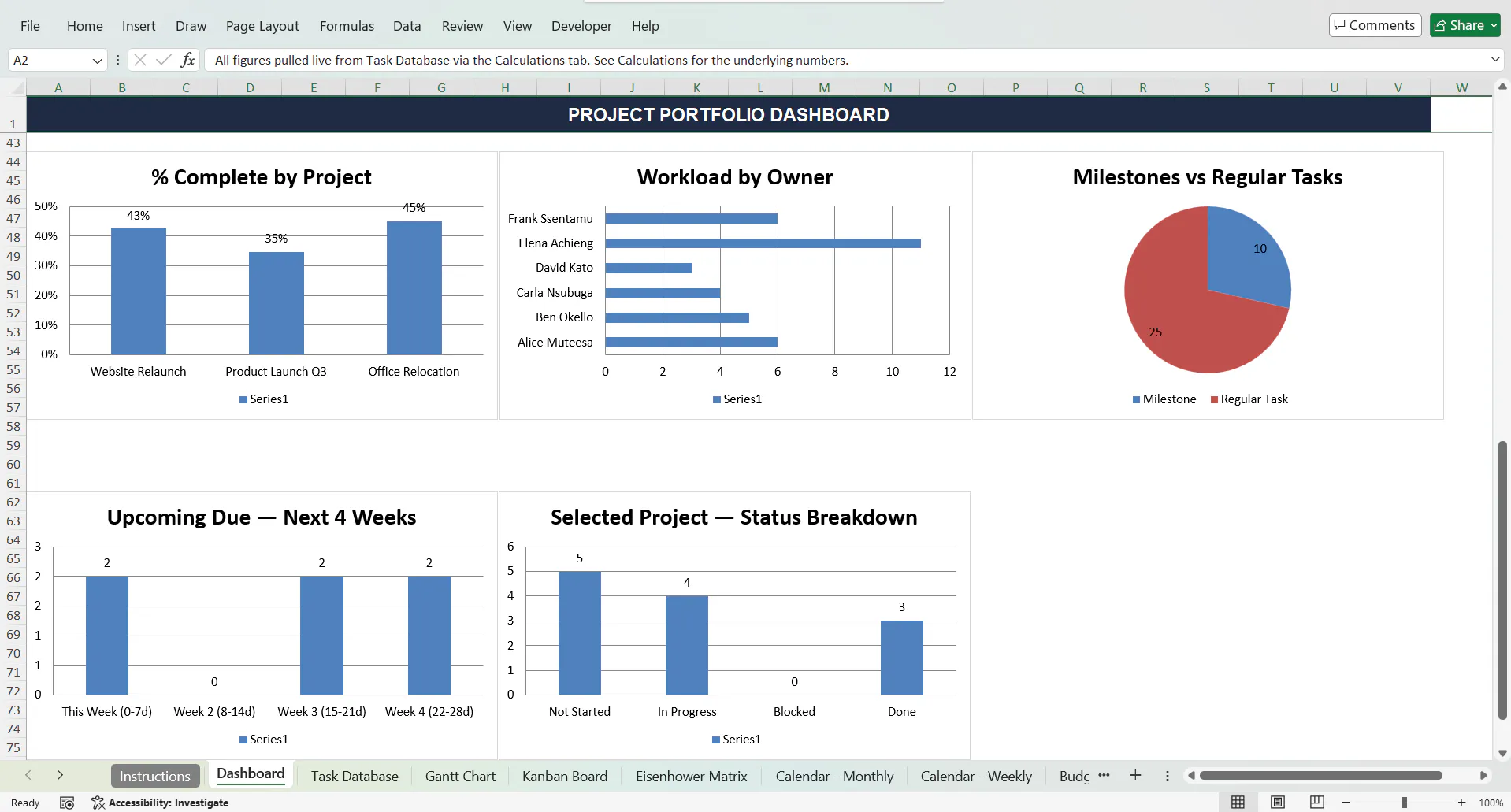
Task: Click the vertical scrollbar down arrow
Action: click(x=1502, y=753)
